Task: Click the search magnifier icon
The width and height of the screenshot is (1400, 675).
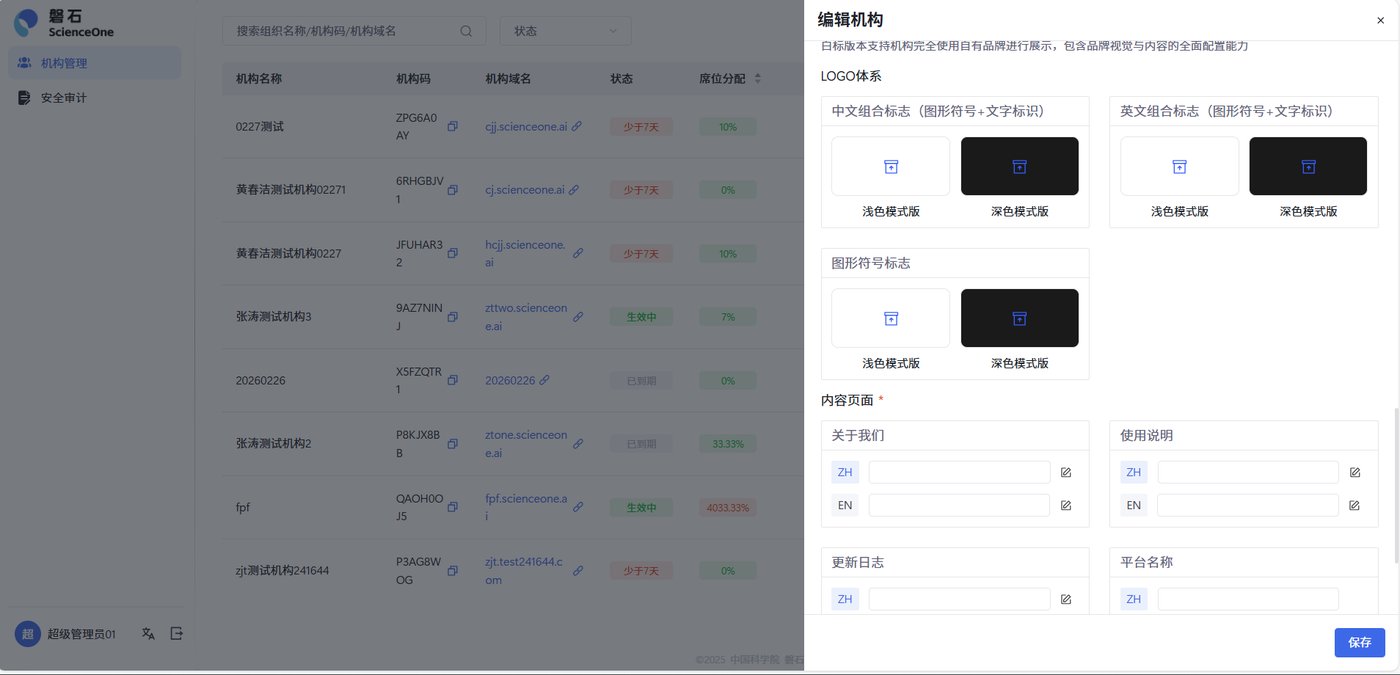Action: click(x=465, y=31)
